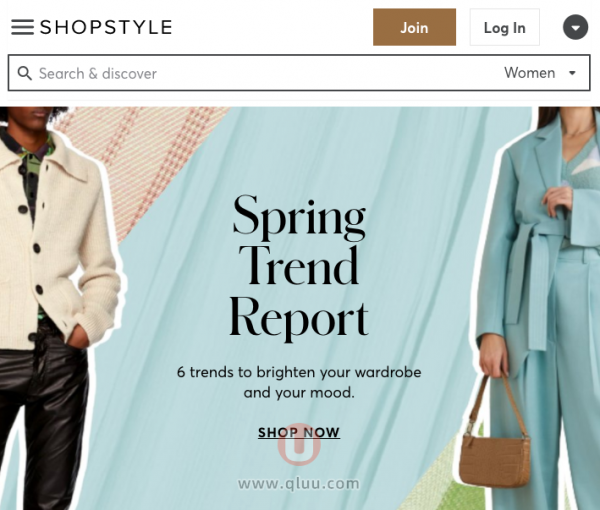600x510 pixels.
Task: Click the '6 trends to brighten' subtitle
Action: click(x=298, y=382)
